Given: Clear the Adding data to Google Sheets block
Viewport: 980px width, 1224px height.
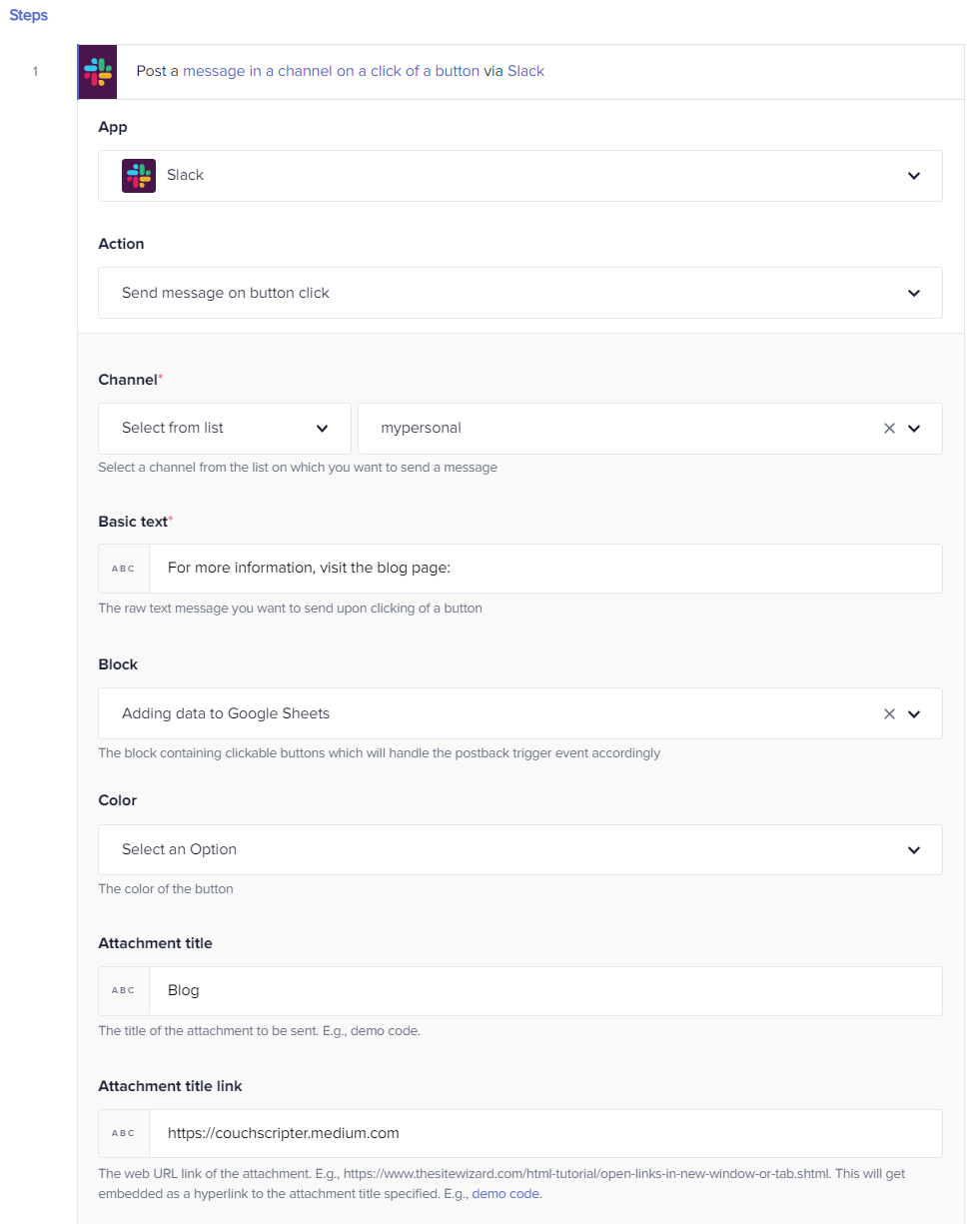Looking at the screenshot, I should [x=889, y=714].
